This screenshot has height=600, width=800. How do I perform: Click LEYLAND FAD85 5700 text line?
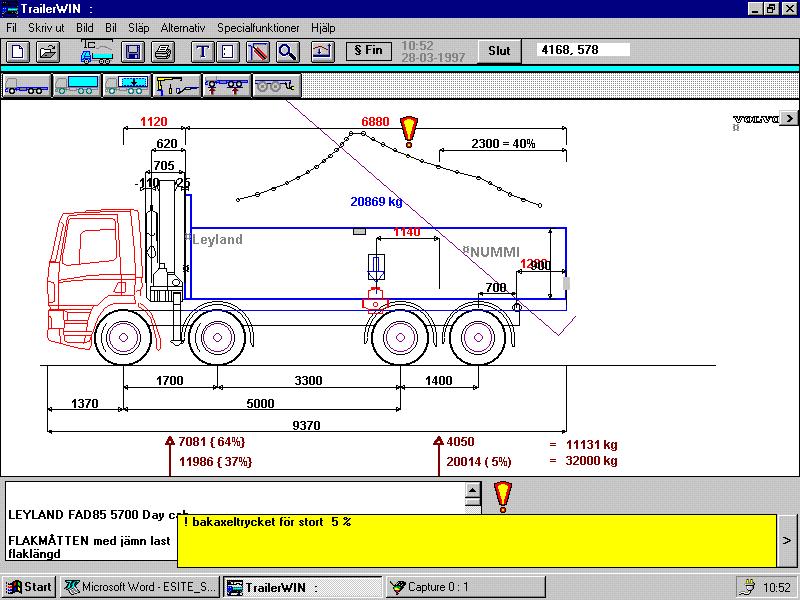click(x=98, y=514)
